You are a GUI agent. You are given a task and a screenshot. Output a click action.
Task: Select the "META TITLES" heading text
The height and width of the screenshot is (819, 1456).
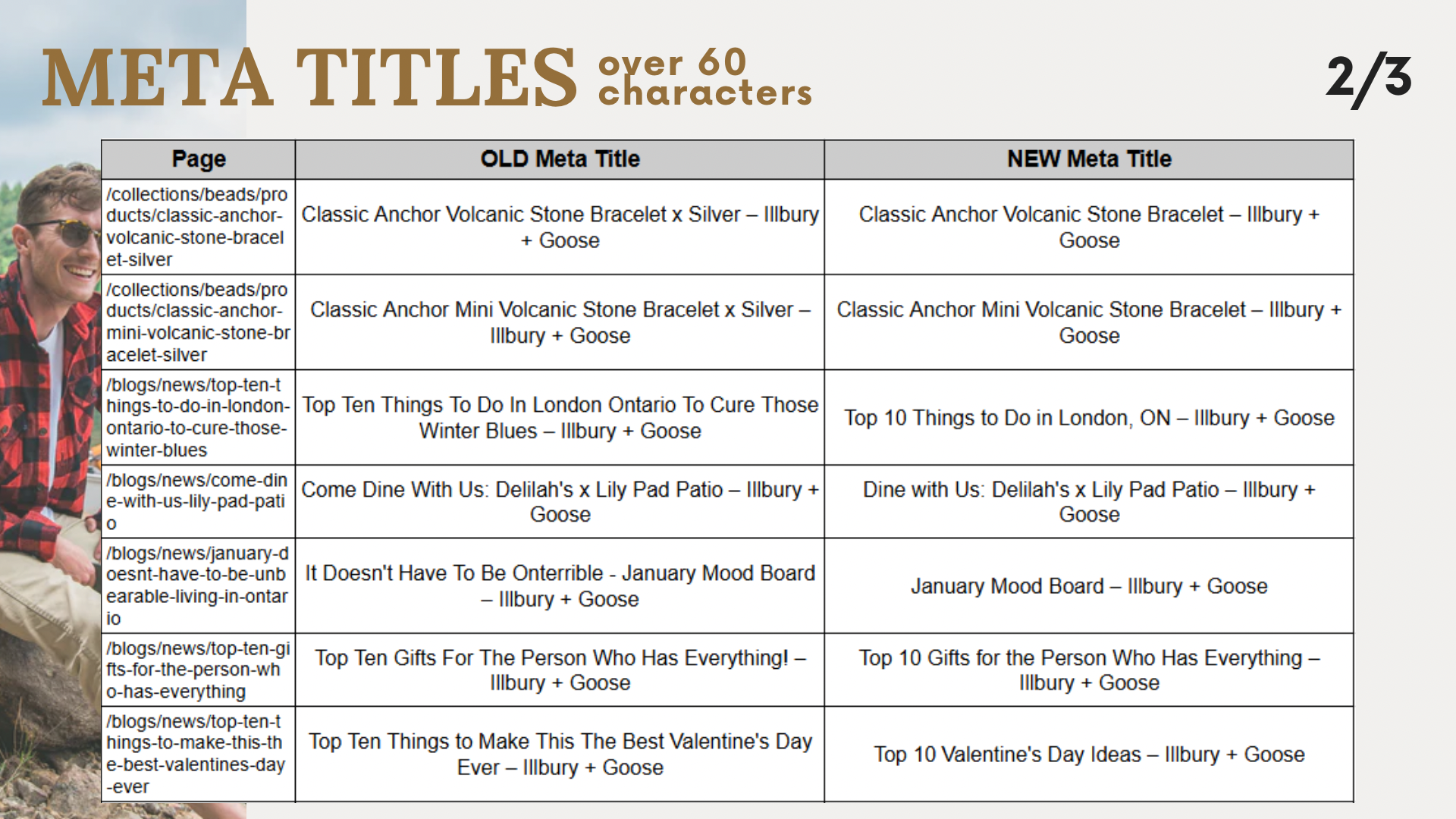[309, 78]
